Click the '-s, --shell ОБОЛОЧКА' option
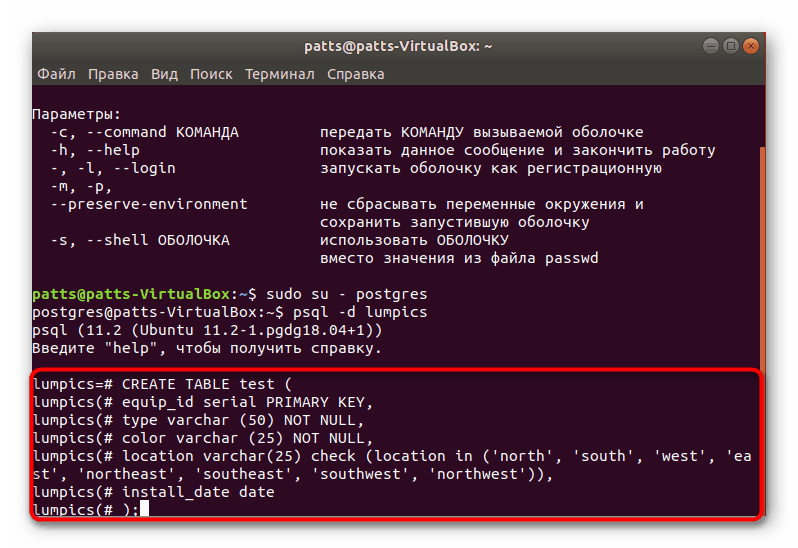Viewport: 798px width, 548px height. click(140, 240)
